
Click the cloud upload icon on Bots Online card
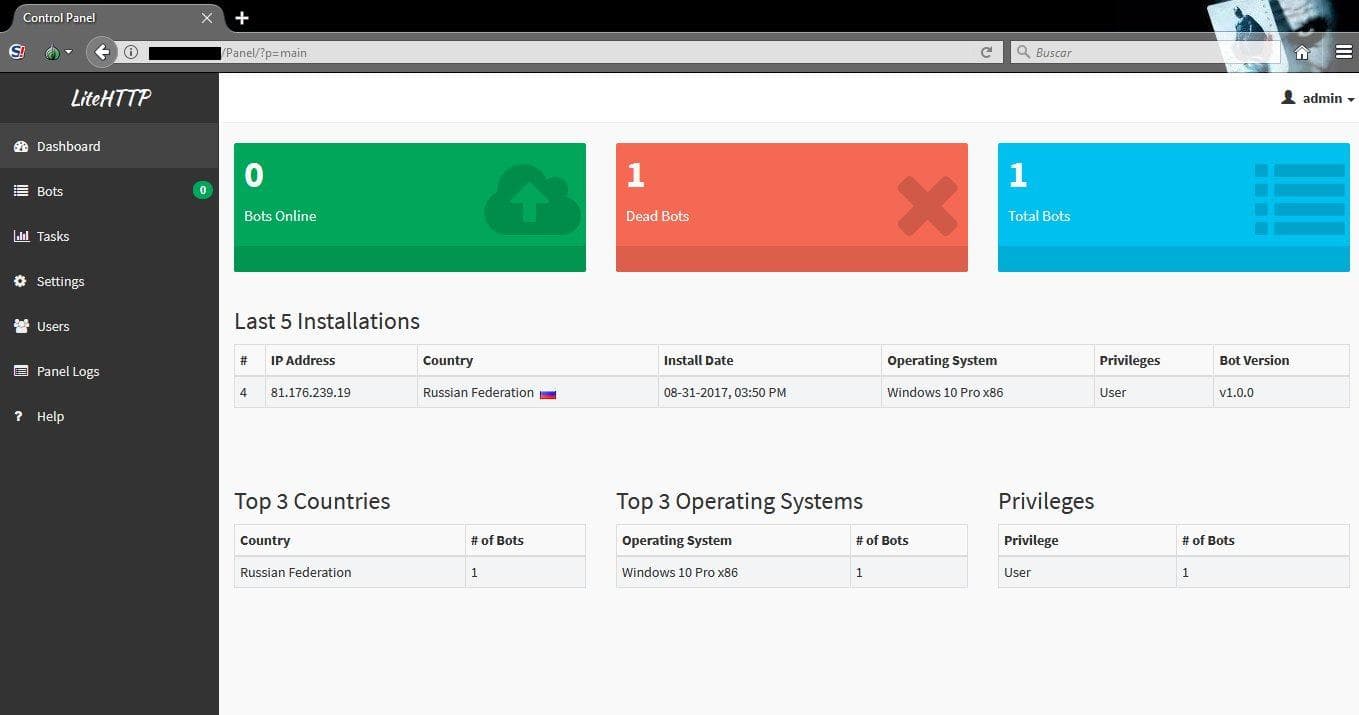click(531, 198)
